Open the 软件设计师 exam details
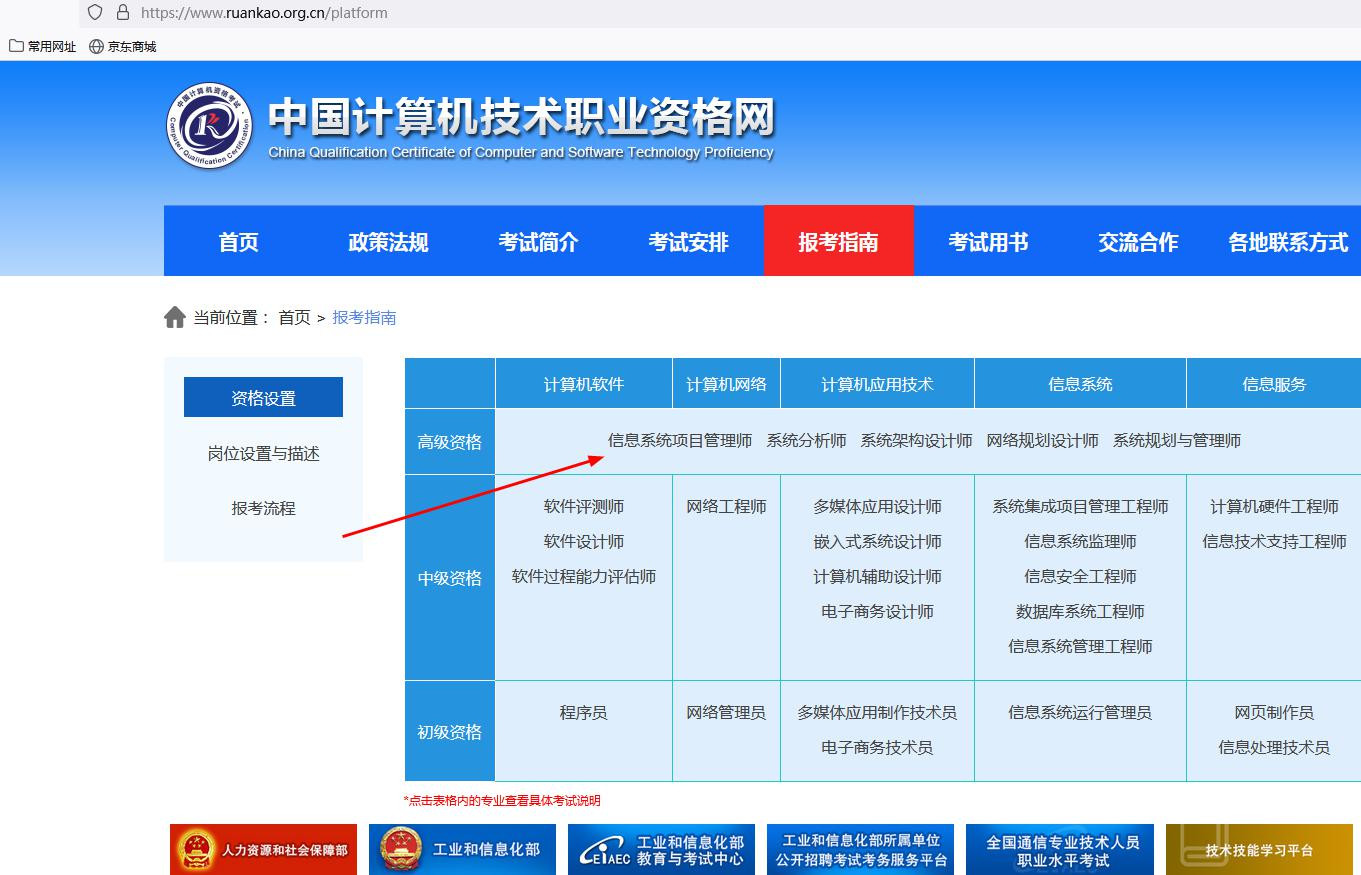 (x=584, y=542)
